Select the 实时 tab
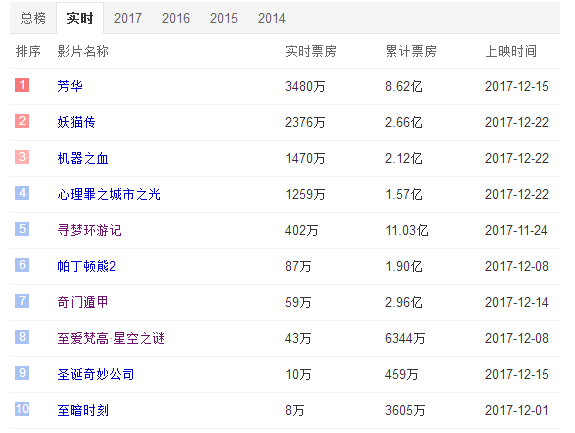This screenshot has width=575, height=433. point(80,18)
